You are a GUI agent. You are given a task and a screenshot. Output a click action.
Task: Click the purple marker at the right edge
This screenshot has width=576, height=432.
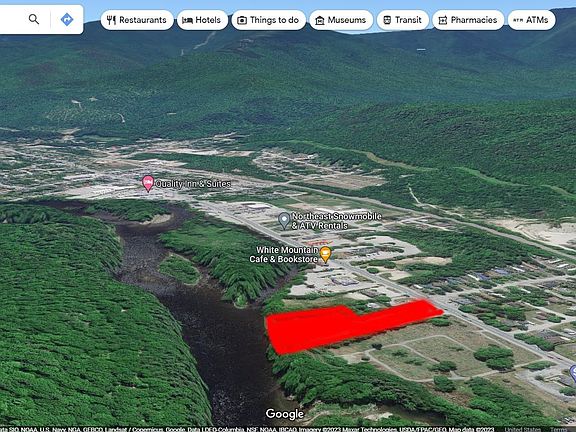tap(573, 373)
